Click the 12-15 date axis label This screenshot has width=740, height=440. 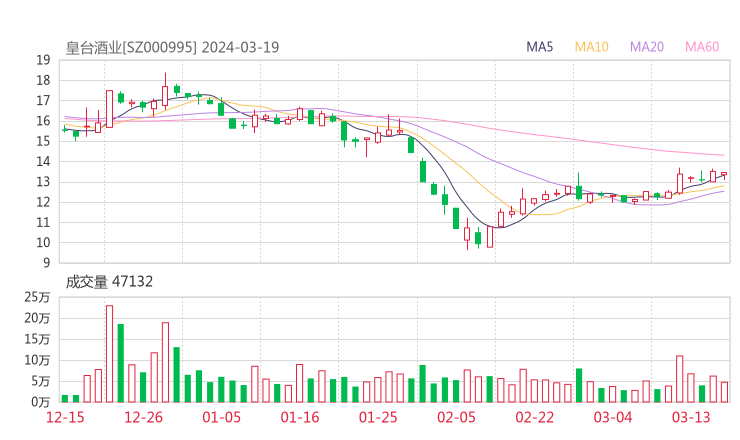click(x=65, y=417)
